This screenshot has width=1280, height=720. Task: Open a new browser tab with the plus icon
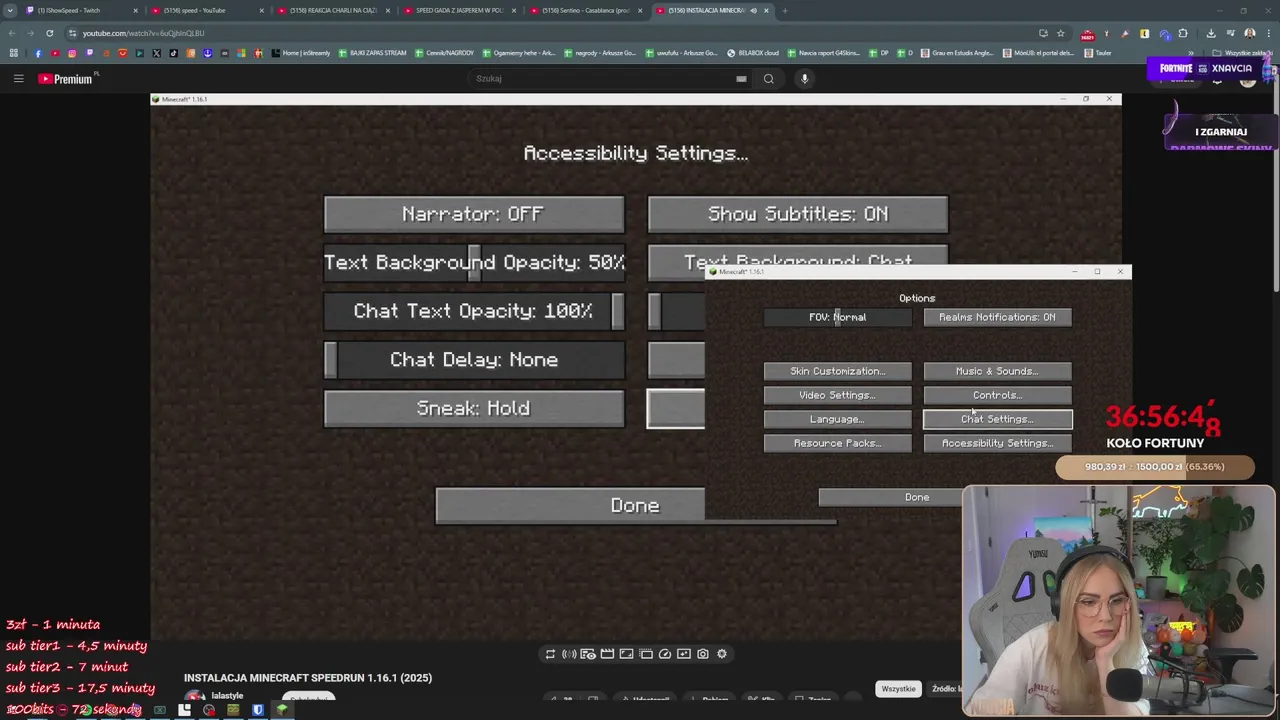pos(785,10)
